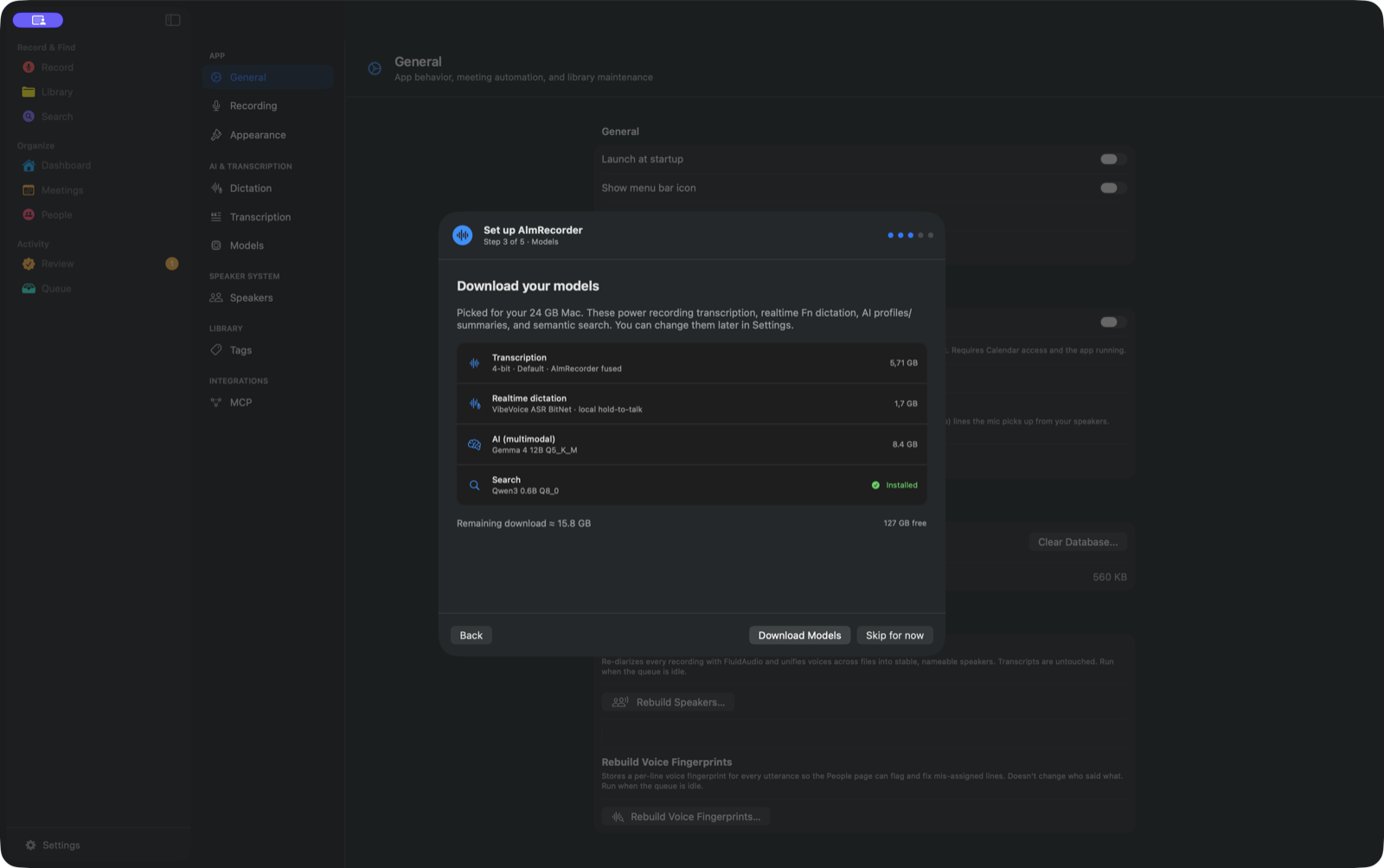Open Models settings section
This screenshot has height=868, width=1384.
point(268,246)
